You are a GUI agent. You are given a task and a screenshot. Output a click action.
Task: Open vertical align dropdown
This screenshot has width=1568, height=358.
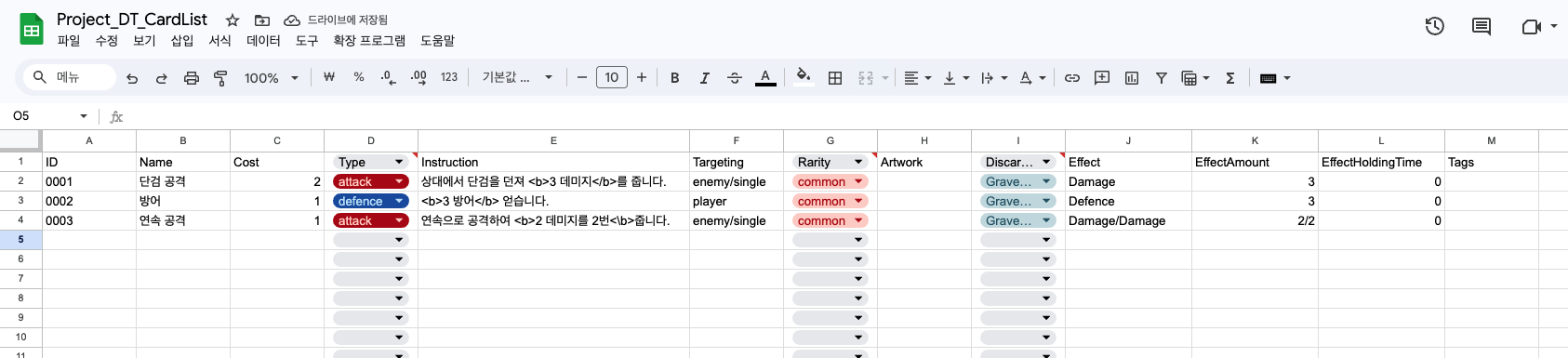point(956,78)
